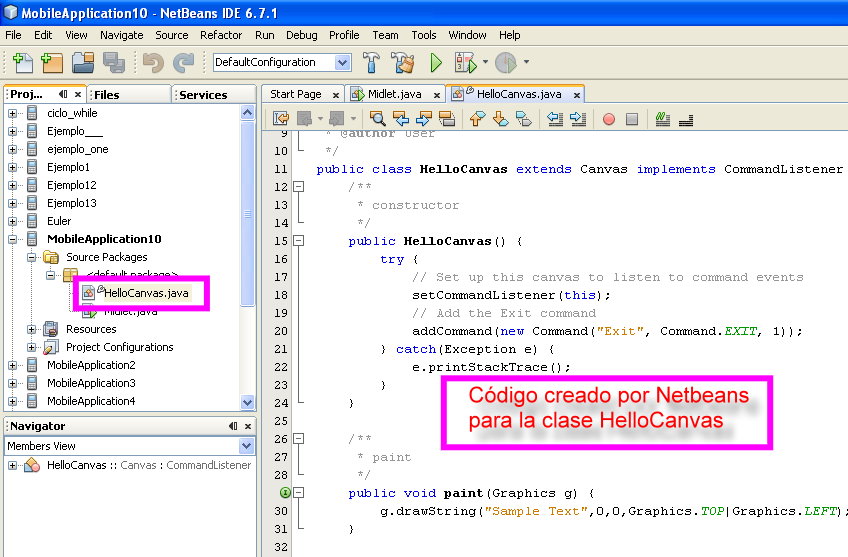Image resolution: width=848 pixels, height=557 pixels.
Task: Expand the MobileApplication2 project node
Action: 12,366
